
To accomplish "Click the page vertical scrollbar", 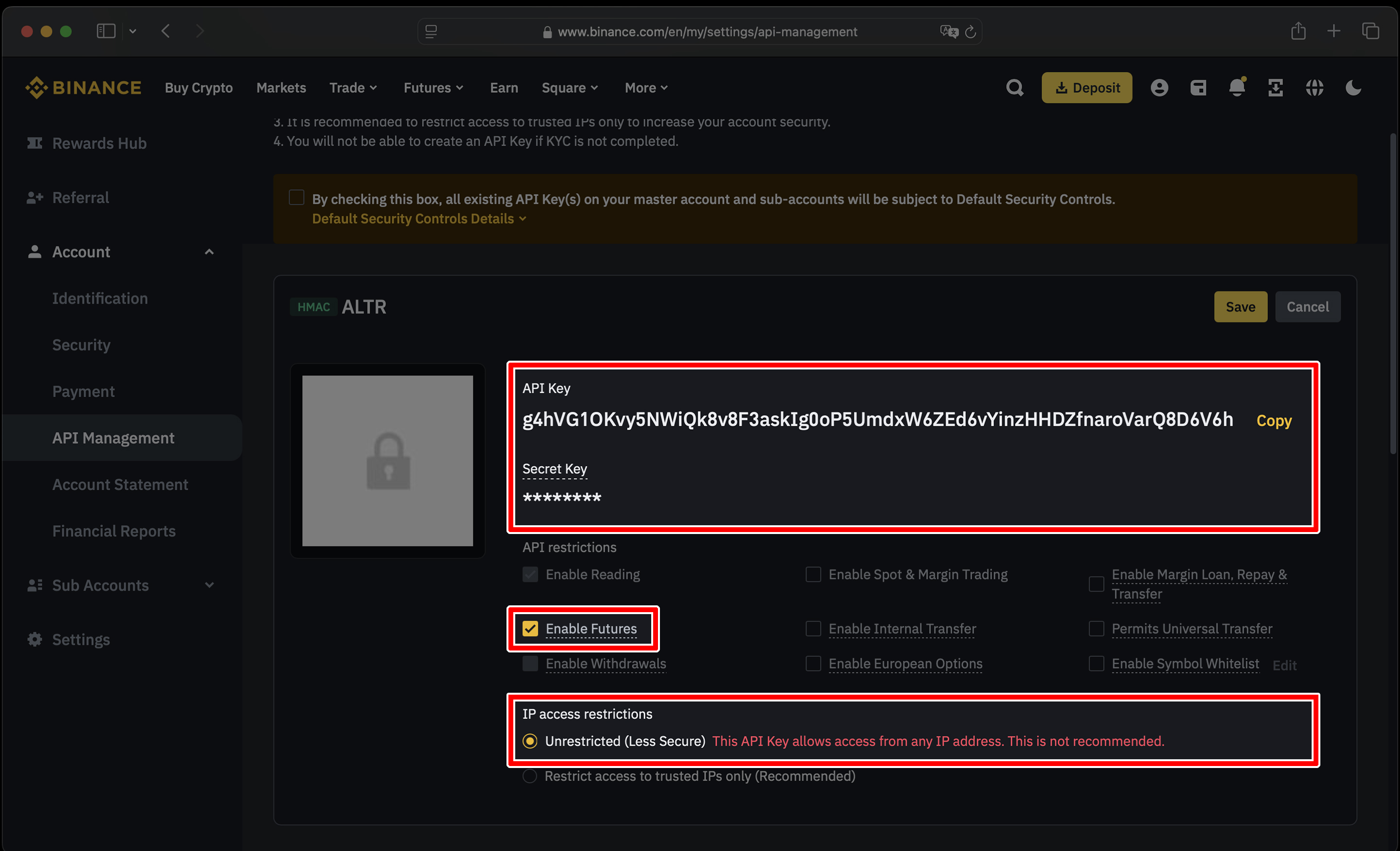I will click(x=1393, y=294).
